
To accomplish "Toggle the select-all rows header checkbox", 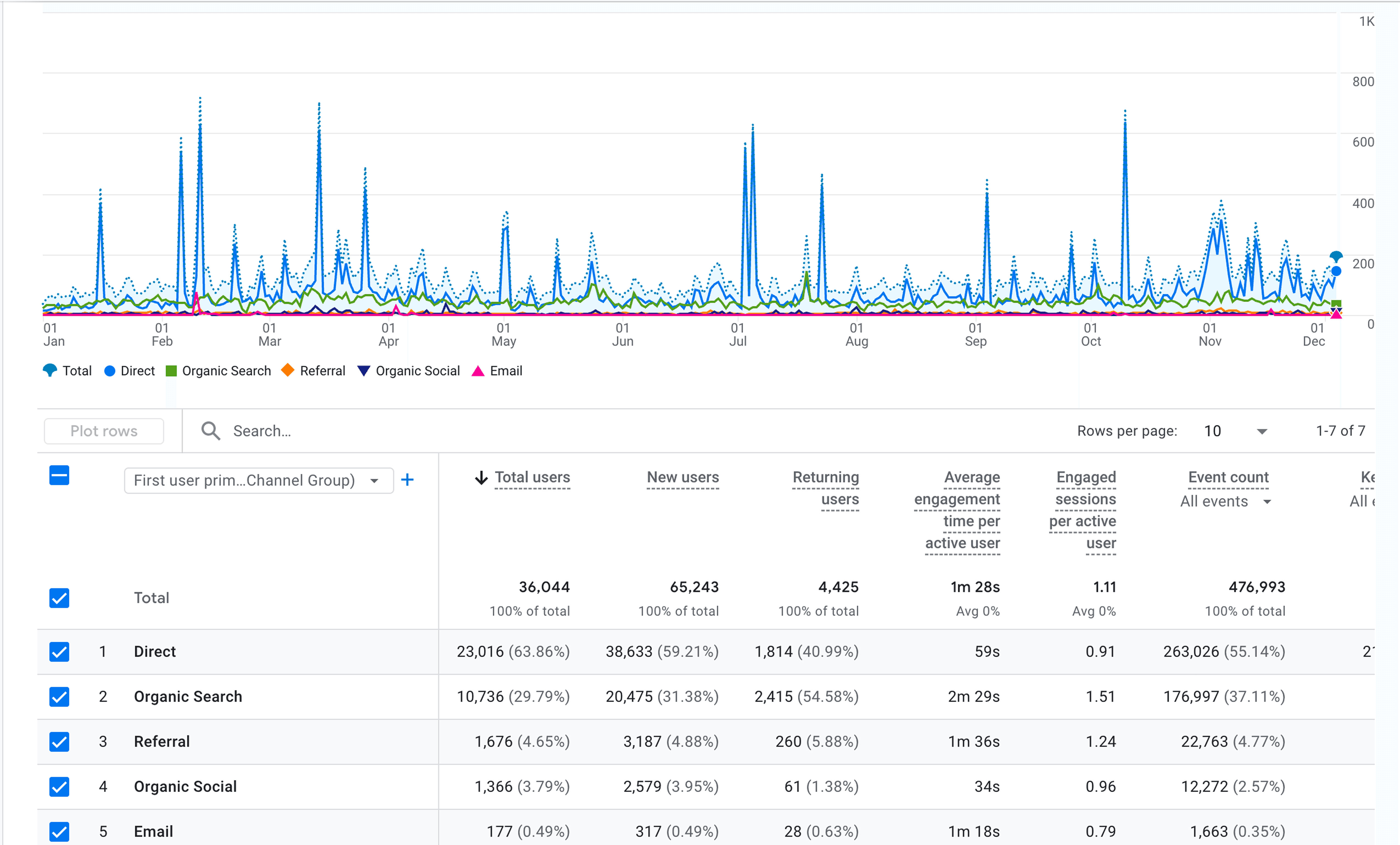I will coord(59,475).
